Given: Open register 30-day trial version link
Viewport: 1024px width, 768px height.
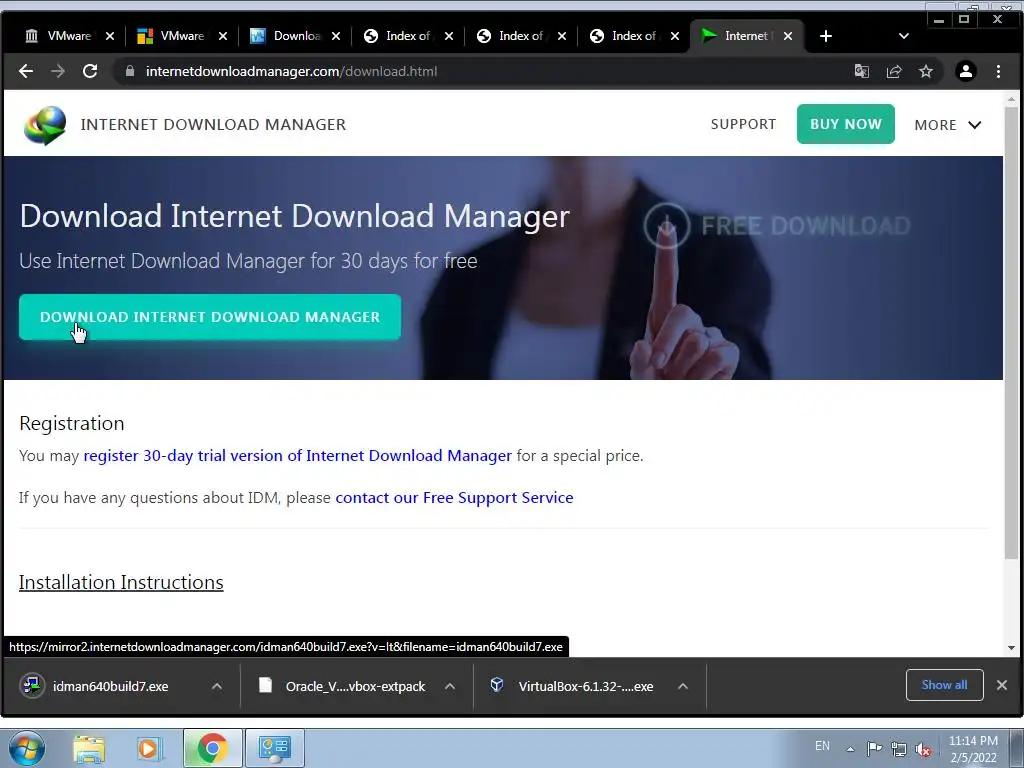Looking at the screenshot, I should pos(297,455).
